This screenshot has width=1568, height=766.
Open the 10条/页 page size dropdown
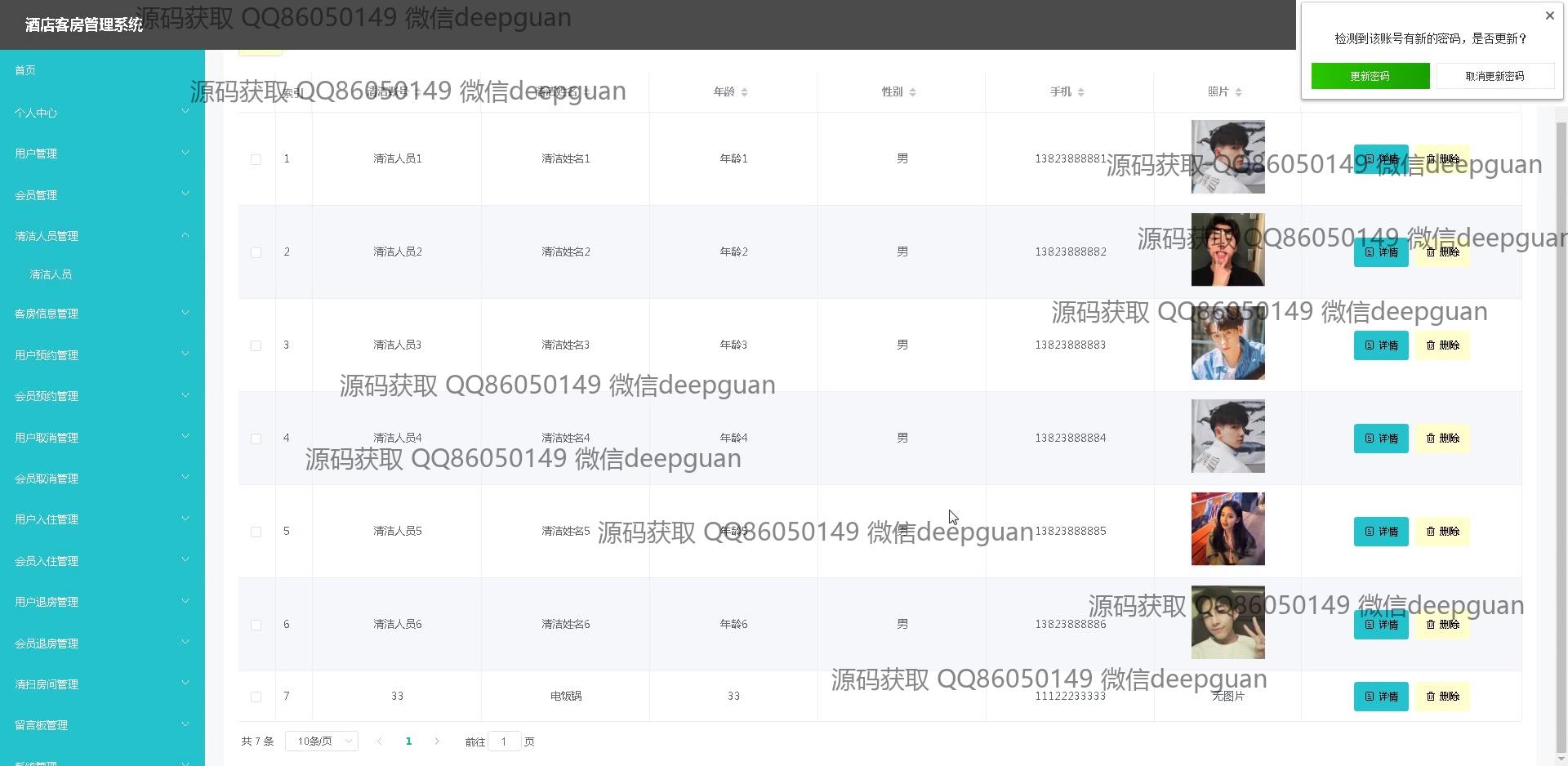click(x=322, y=742)
